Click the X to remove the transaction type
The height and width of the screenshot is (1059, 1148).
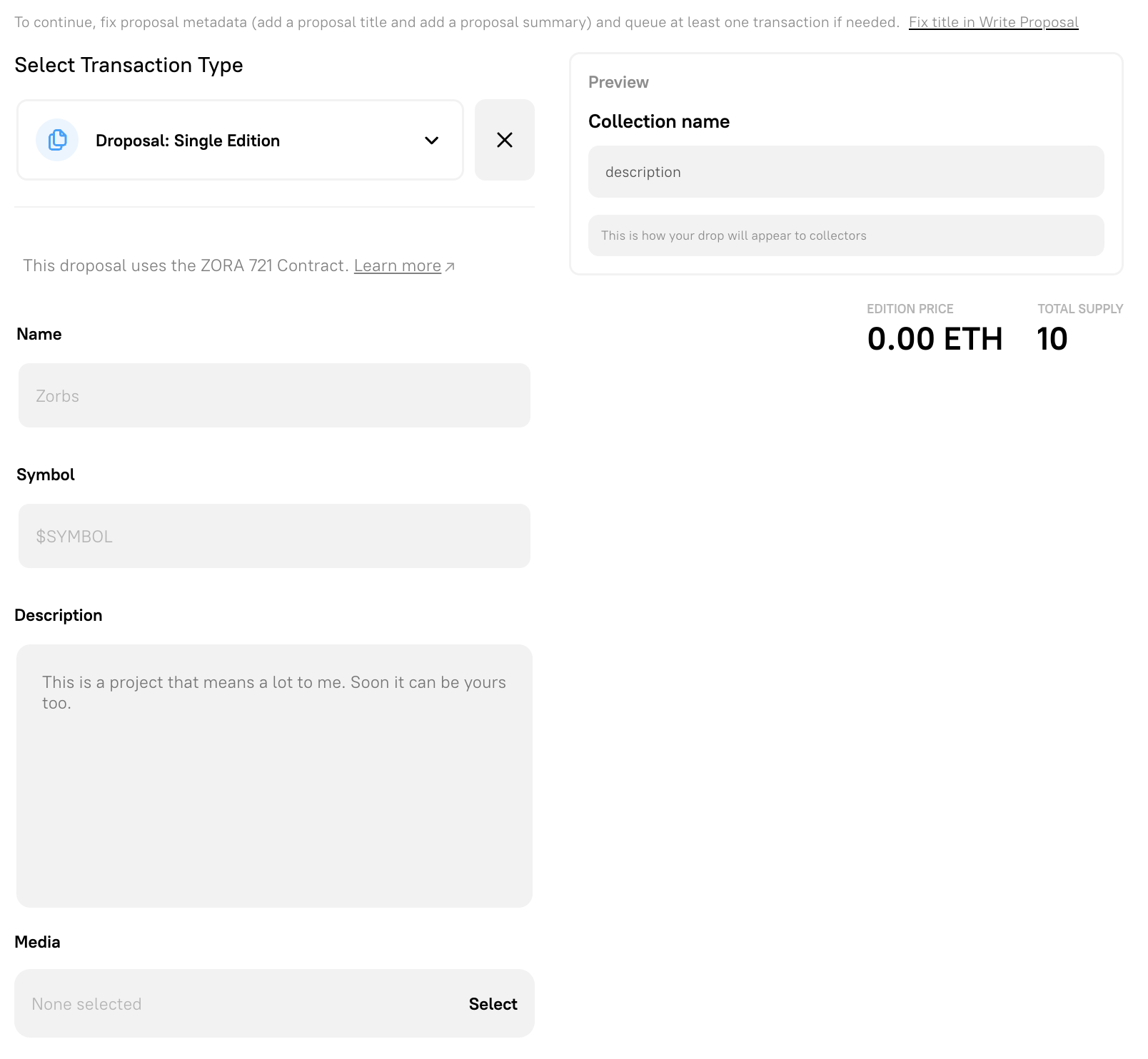click(x=505, y=140)
